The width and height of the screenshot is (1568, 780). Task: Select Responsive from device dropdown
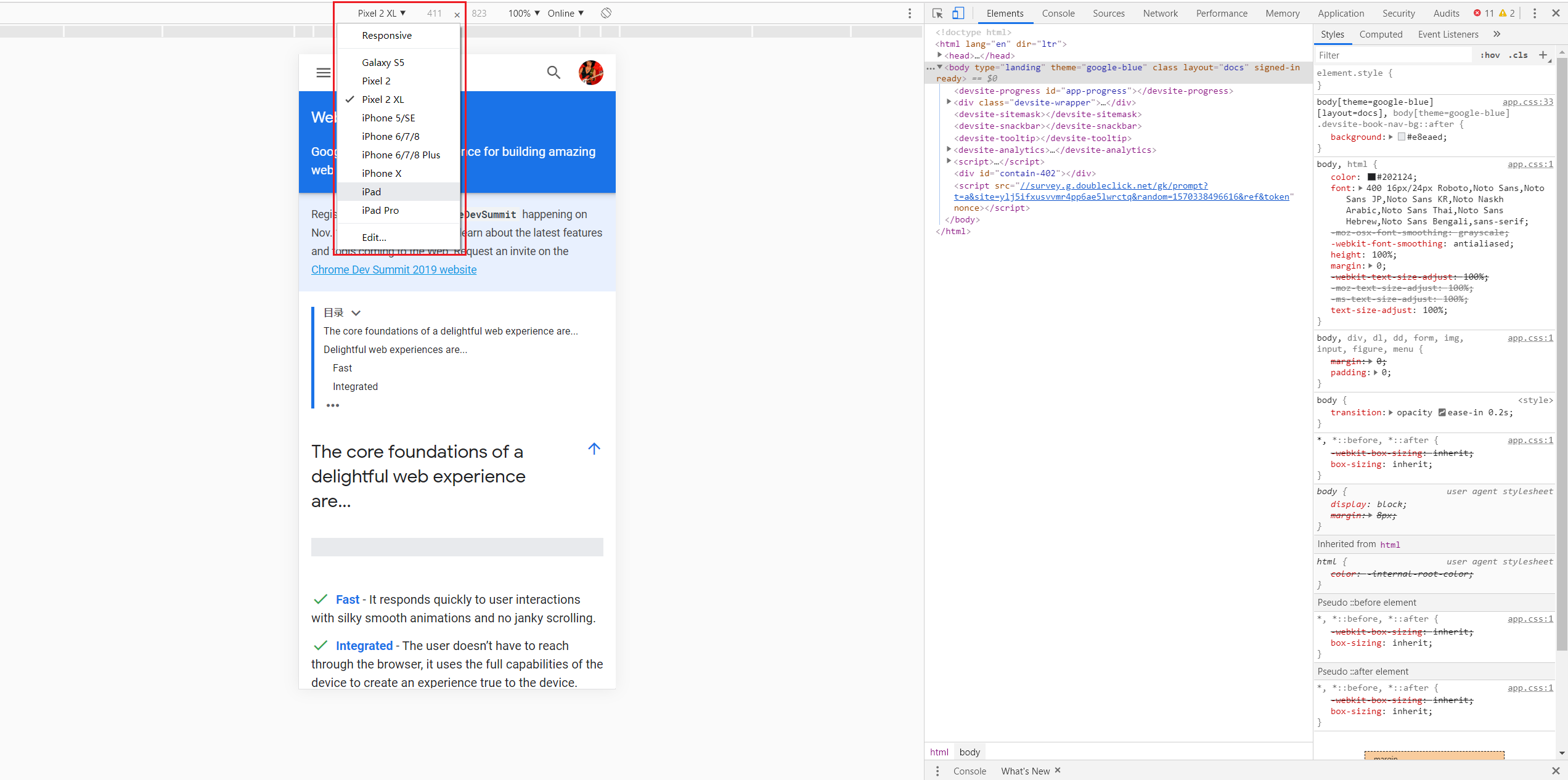click(387, 35)
